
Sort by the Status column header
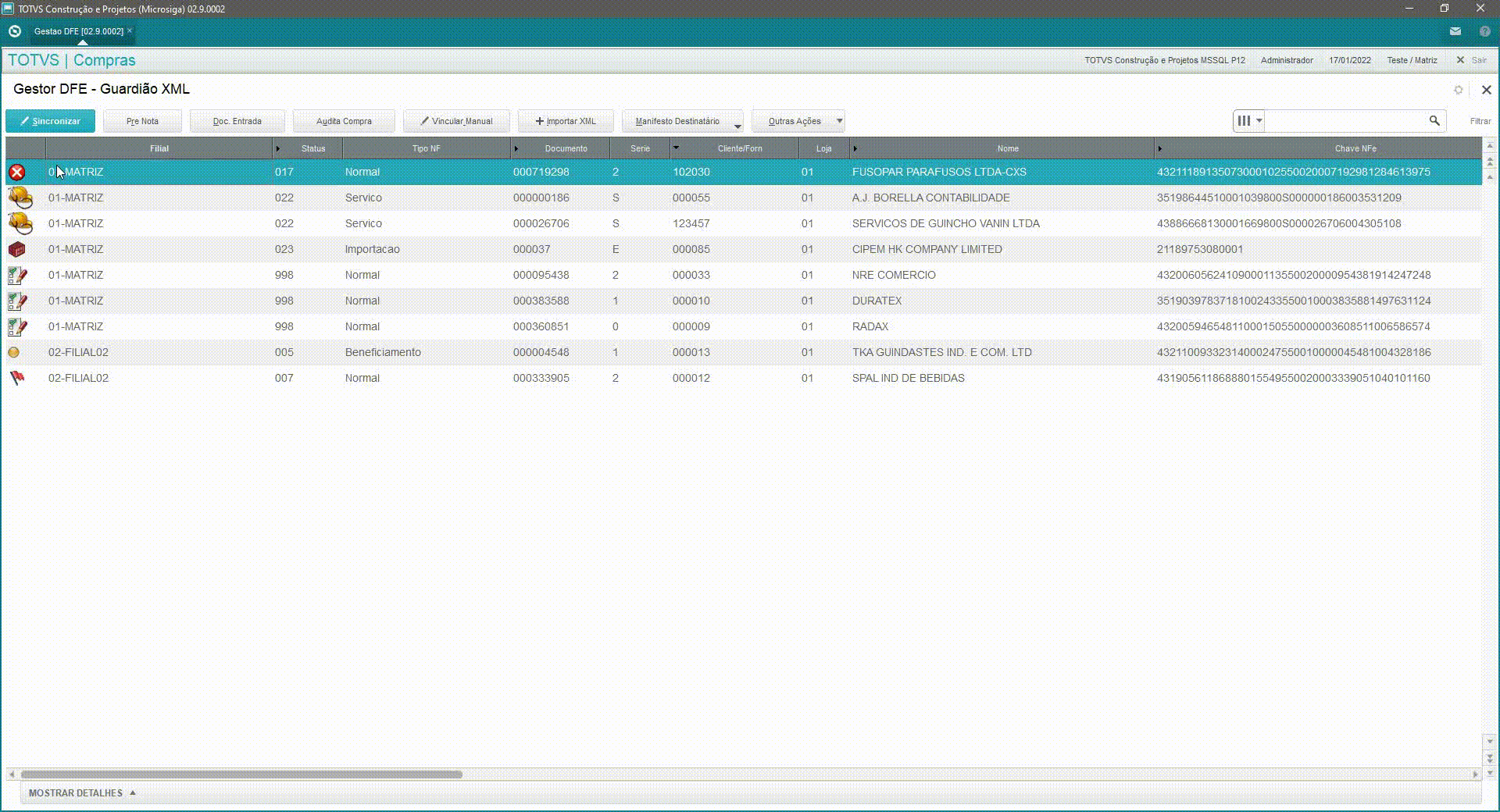coord(308,148)
